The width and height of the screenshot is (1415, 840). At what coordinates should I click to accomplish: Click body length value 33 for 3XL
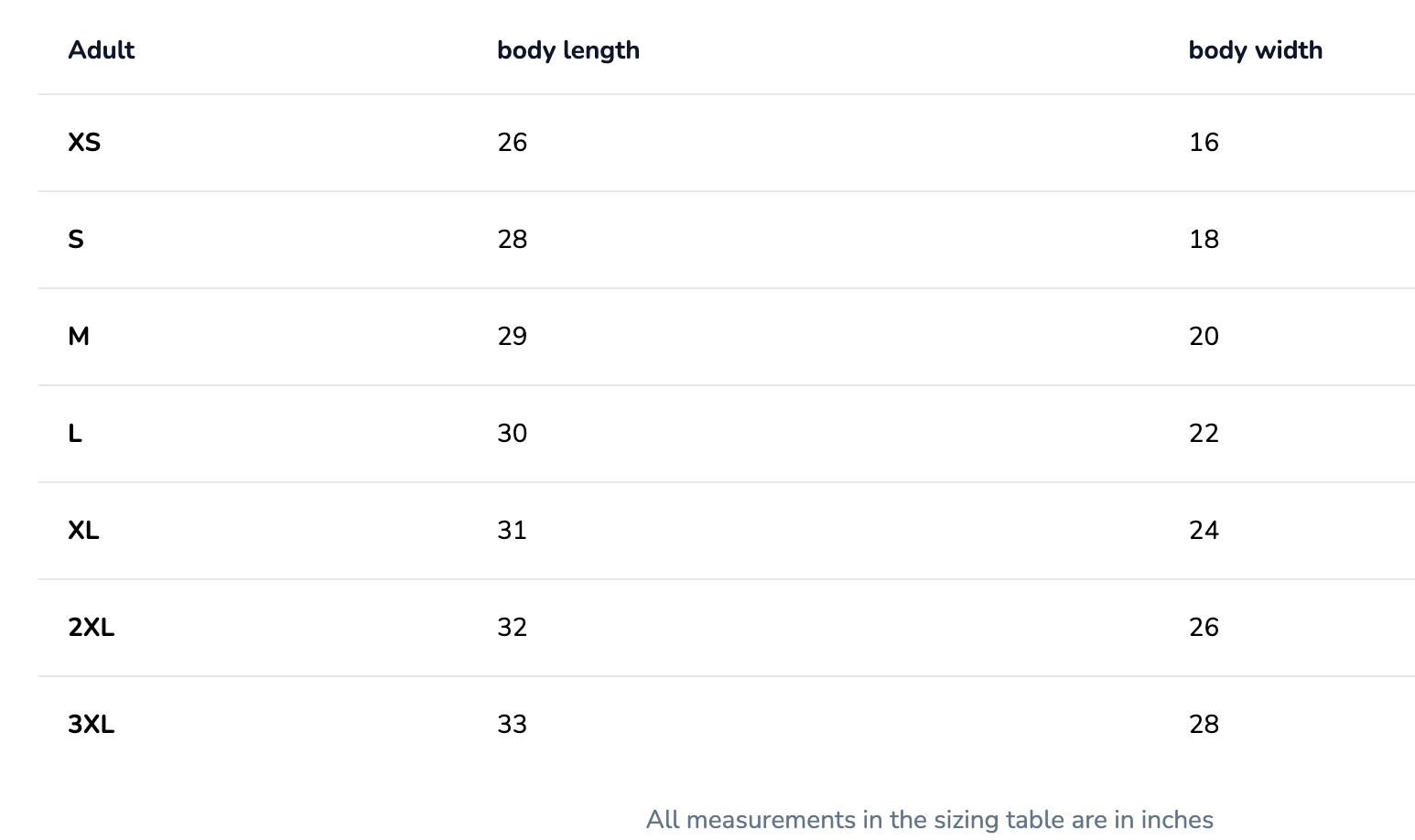pyautogui.click(x=512, y=725)
